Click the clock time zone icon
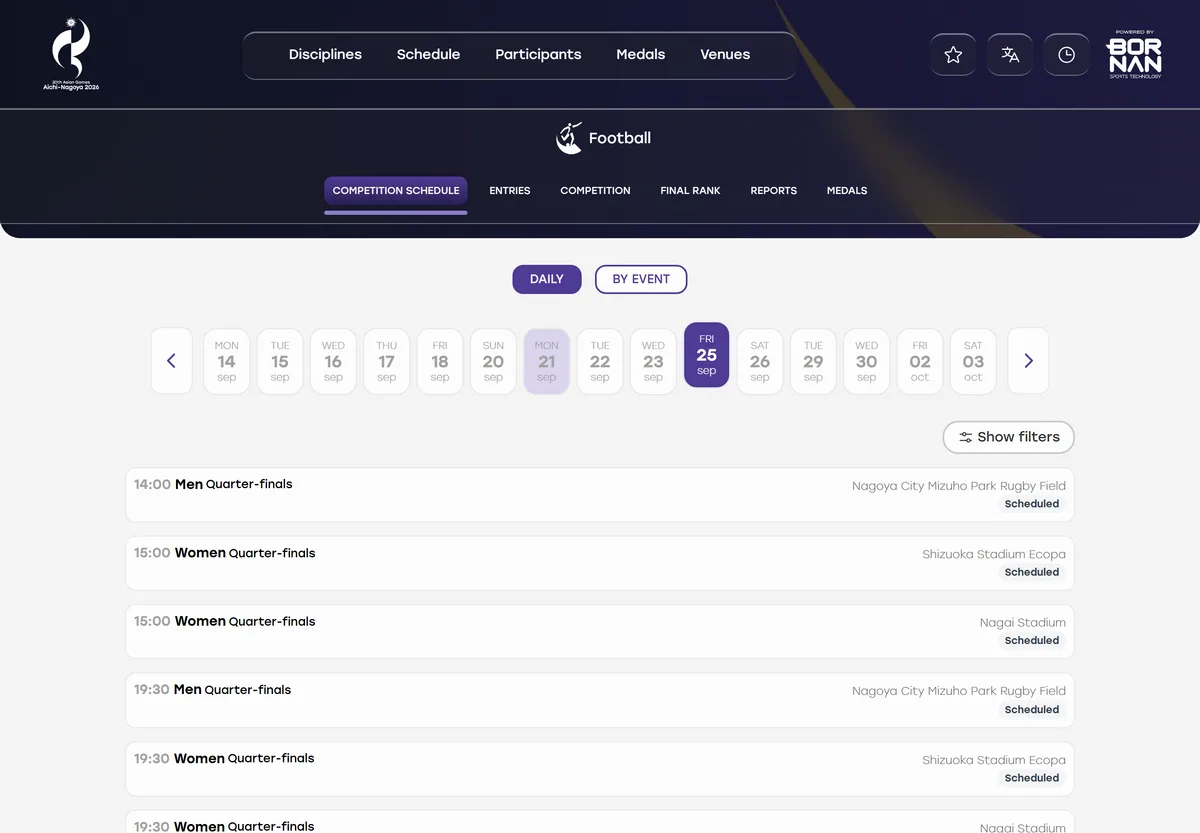 tap(1067, 55)
